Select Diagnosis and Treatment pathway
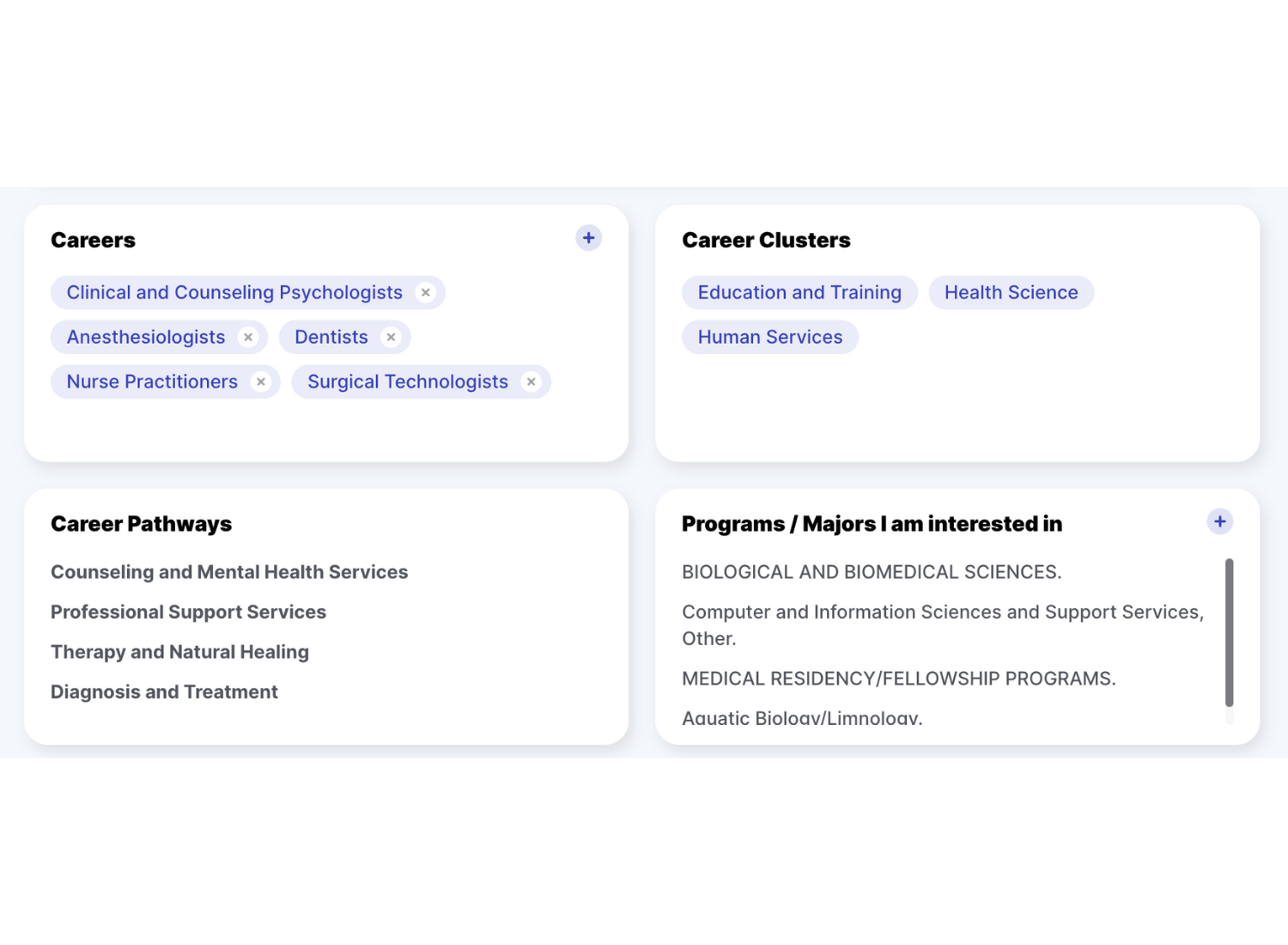This screenshot has height=945, width=1288. (x=164, y=692)
